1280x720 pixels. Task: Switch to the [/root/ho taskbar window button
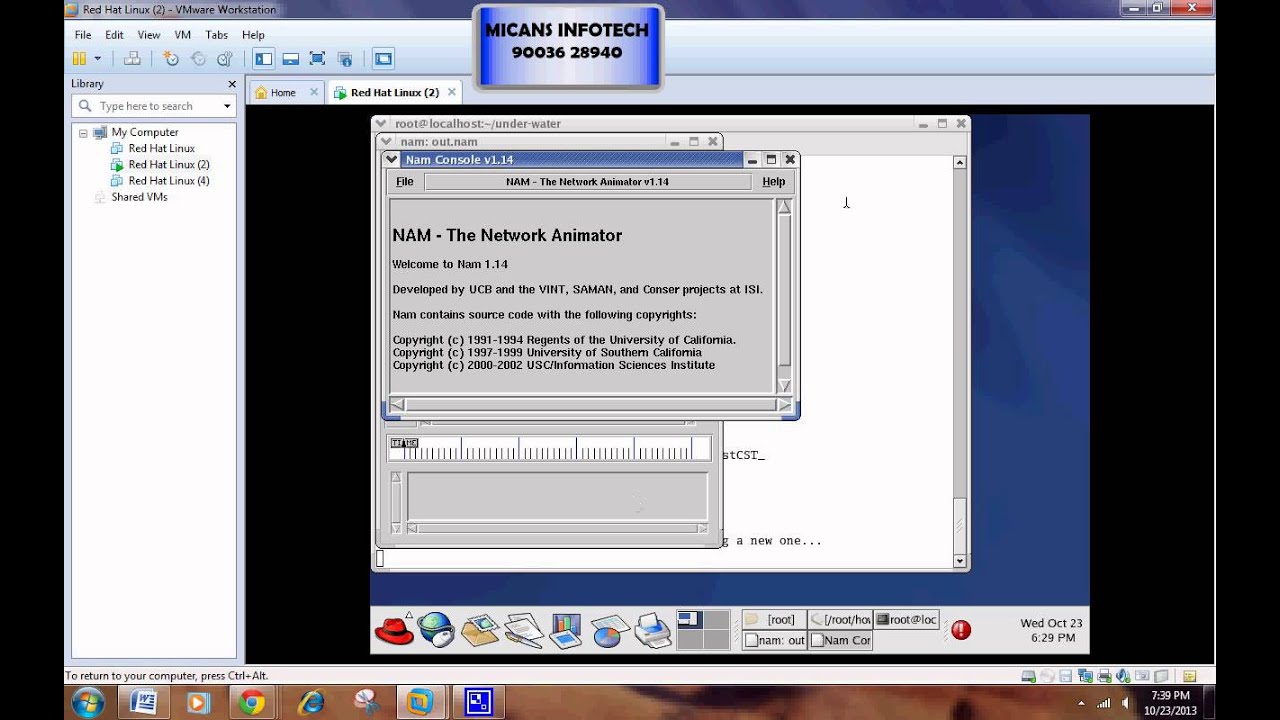pos(840,620)
